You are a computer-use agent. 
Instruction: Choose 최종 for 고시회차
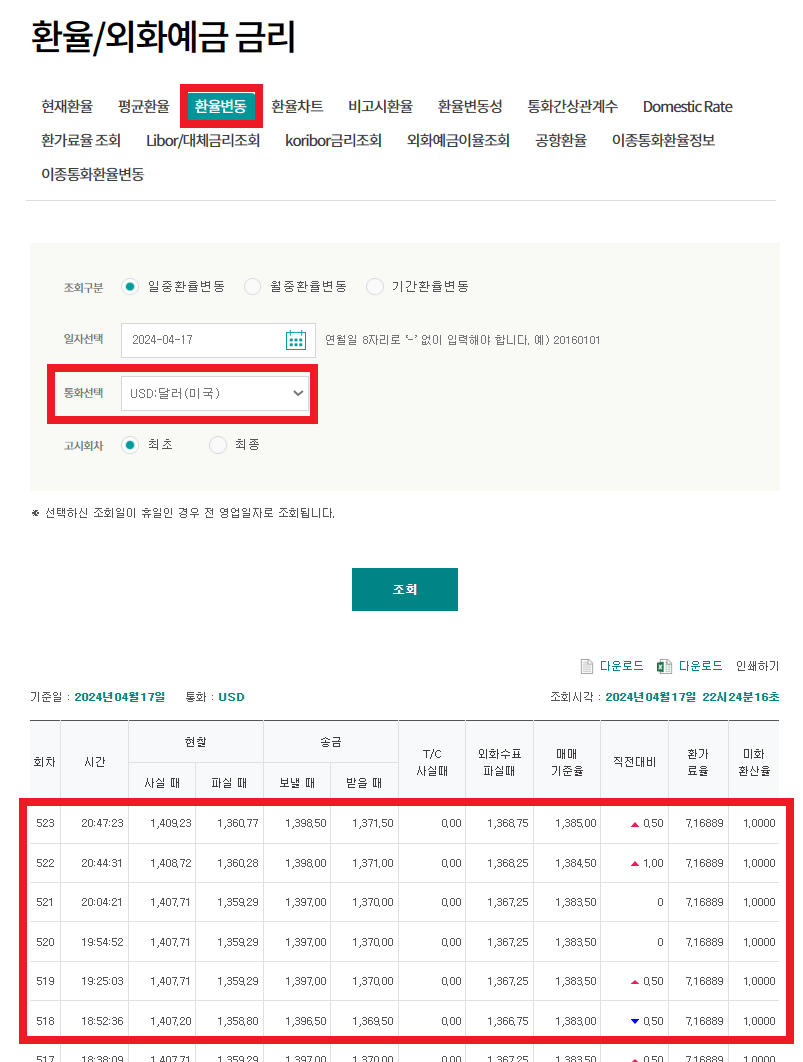pyautogui.click(x=218, y=444)
